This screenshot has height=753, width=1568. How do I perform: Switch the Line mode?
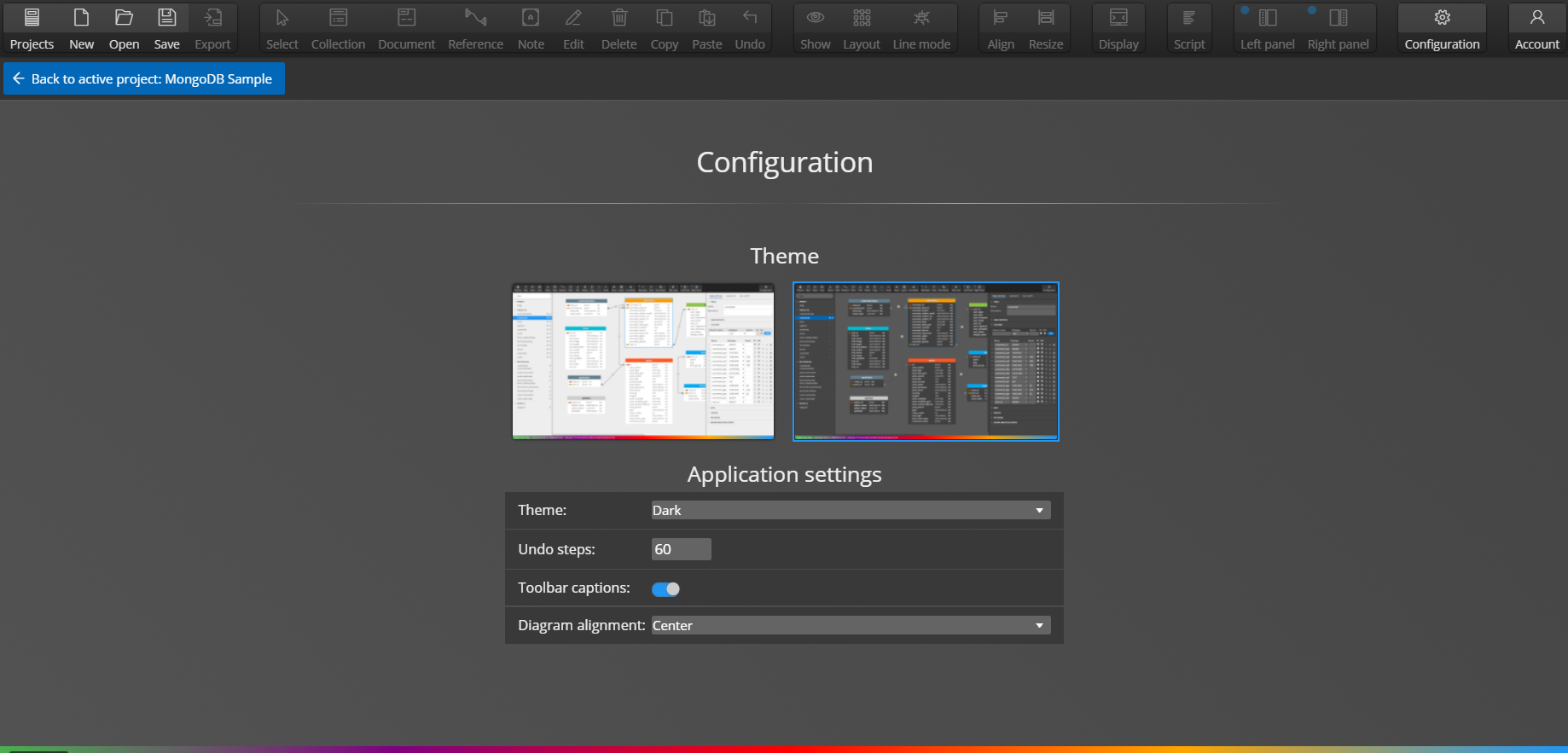pos(921,29)
